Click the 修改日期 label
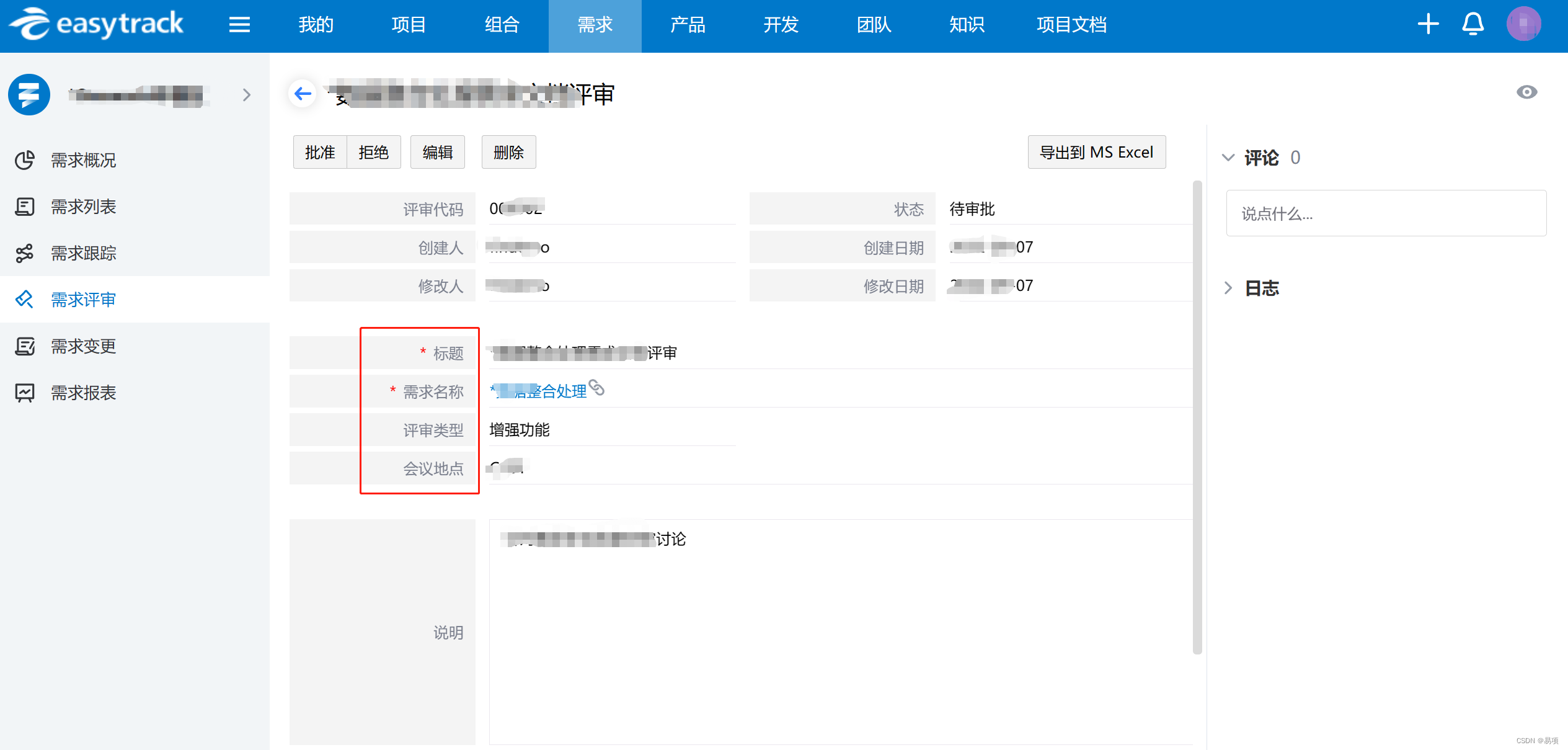The height and width of the screenshot is (750, 1568). [x=893, y=287]
